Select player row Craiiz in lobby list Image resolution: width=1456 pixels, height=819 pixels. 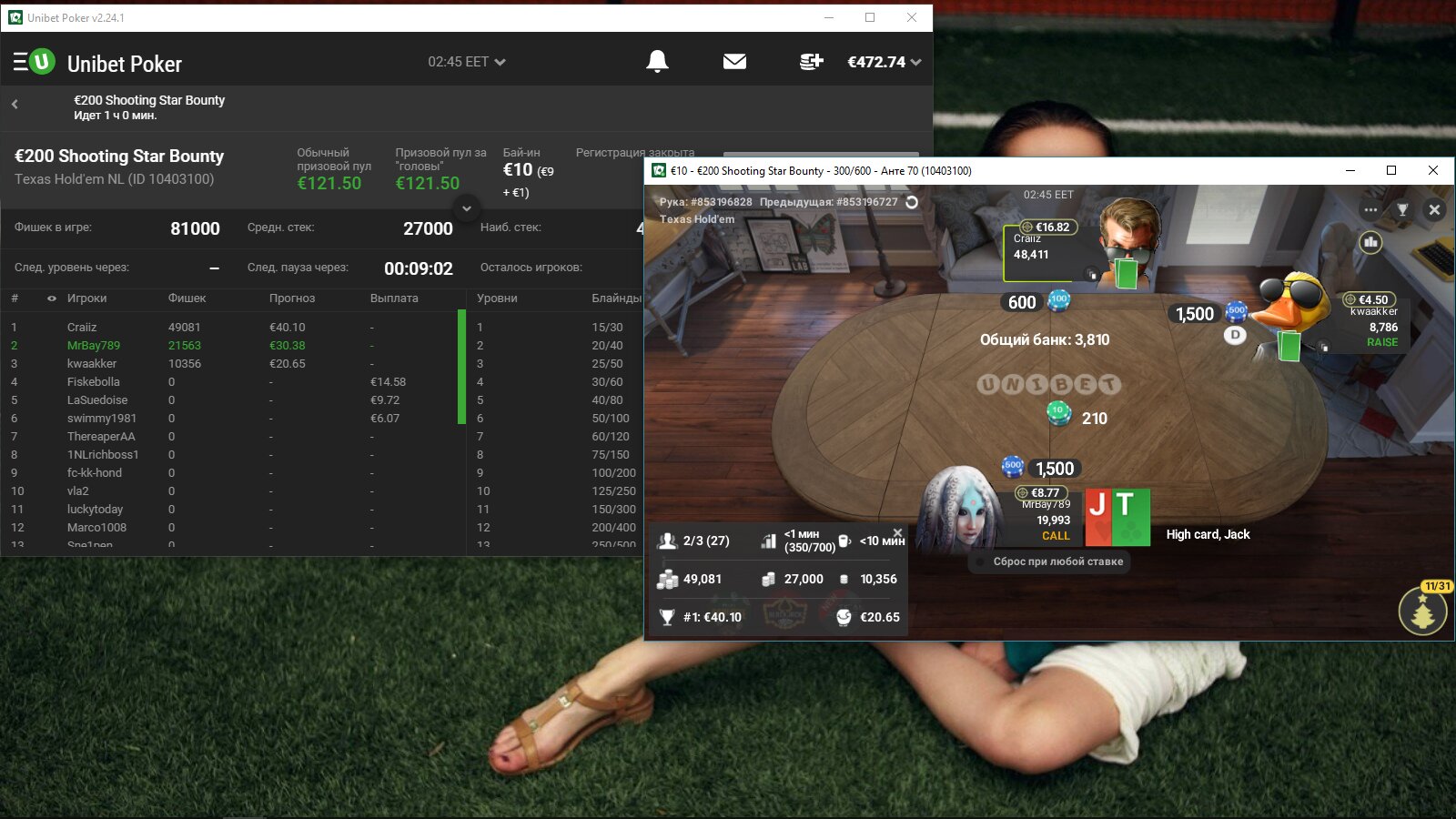(x=232, y=327)
